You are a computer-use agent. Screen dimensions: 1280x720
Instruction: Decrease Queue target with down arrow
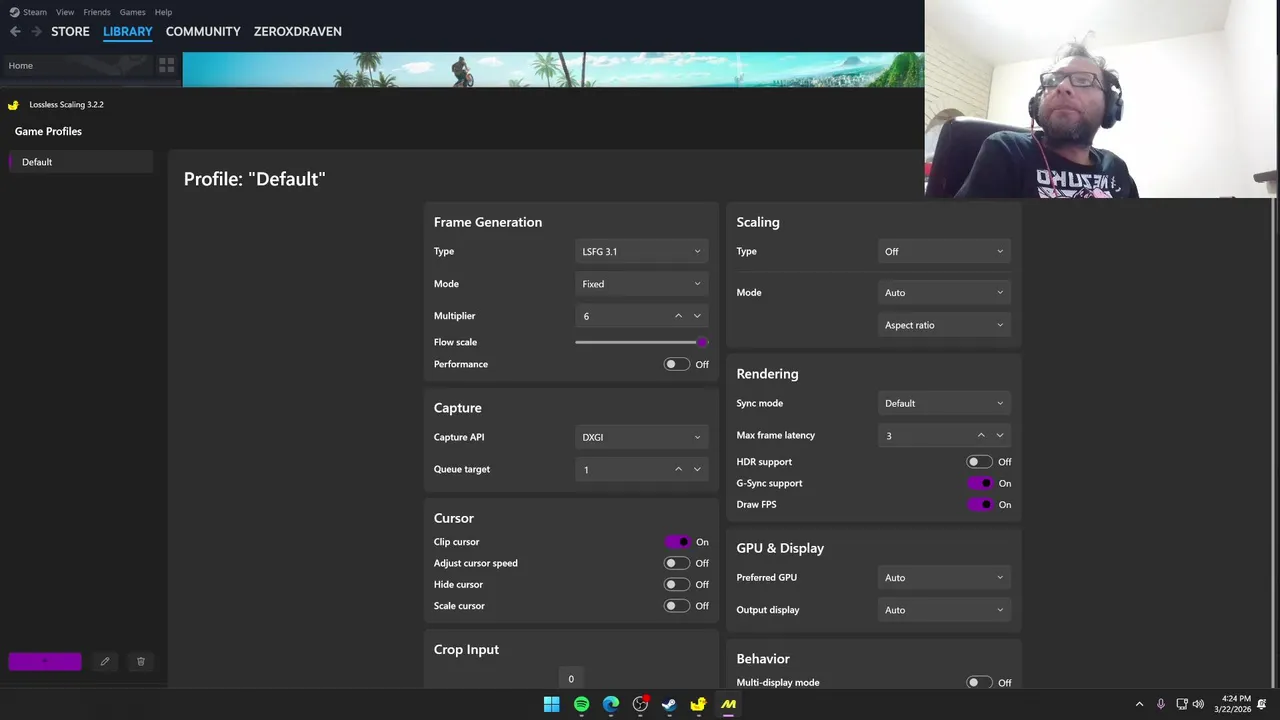click(697, 469)
